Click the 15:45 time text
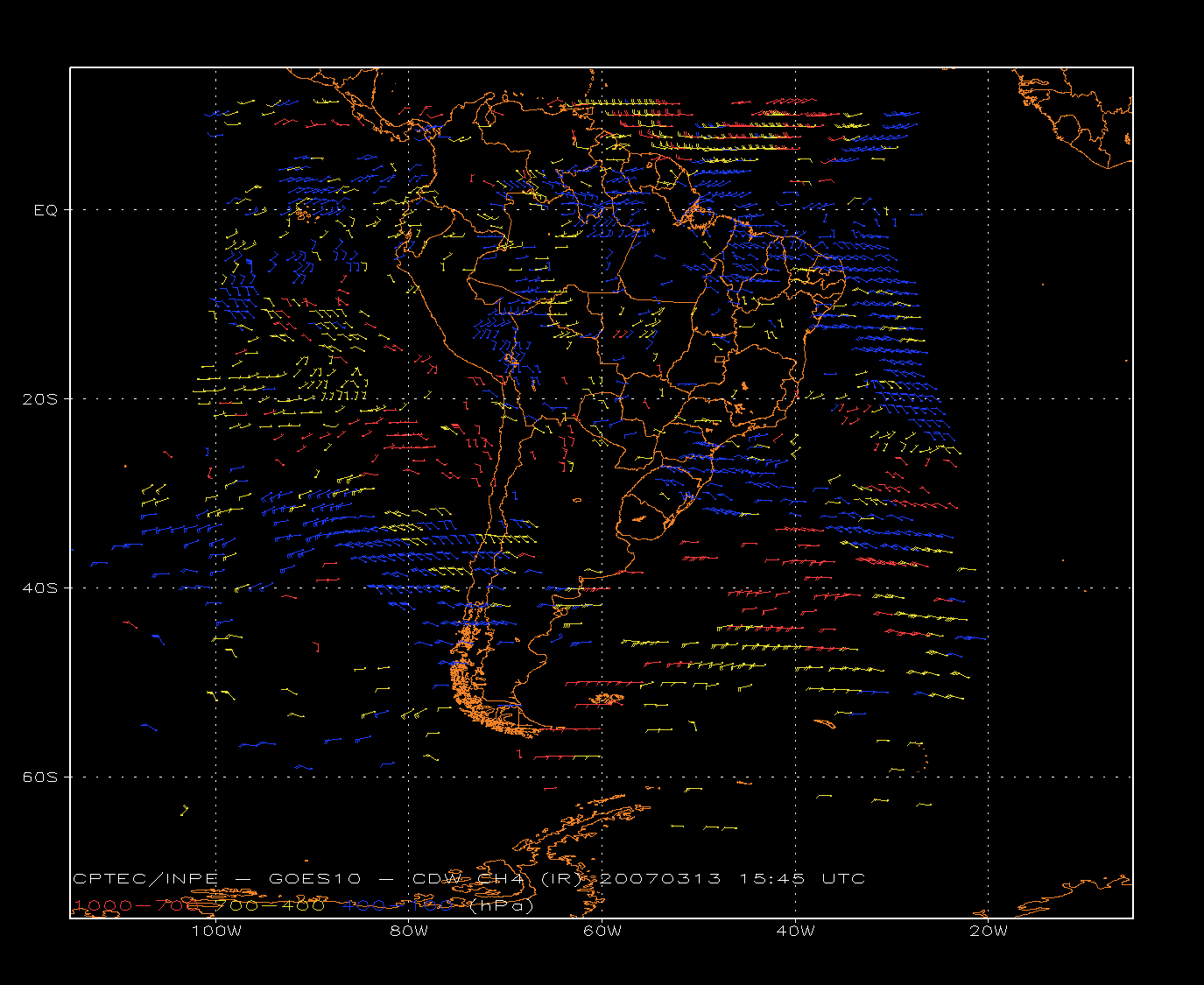Image resolution: width=1204 pixels, height=985 pixels. pyautogui.click(x=772, y=878)
